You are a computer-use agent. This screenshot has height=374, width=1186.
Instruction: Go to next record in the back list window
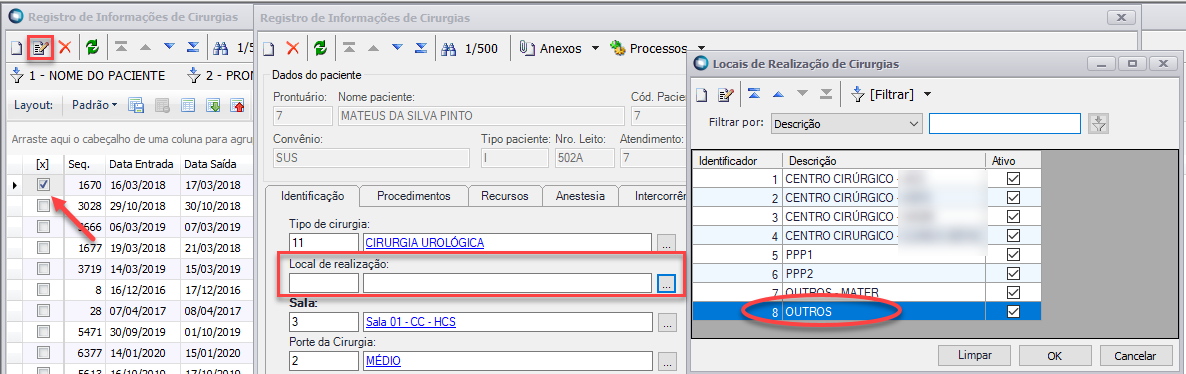coord(169,47)
